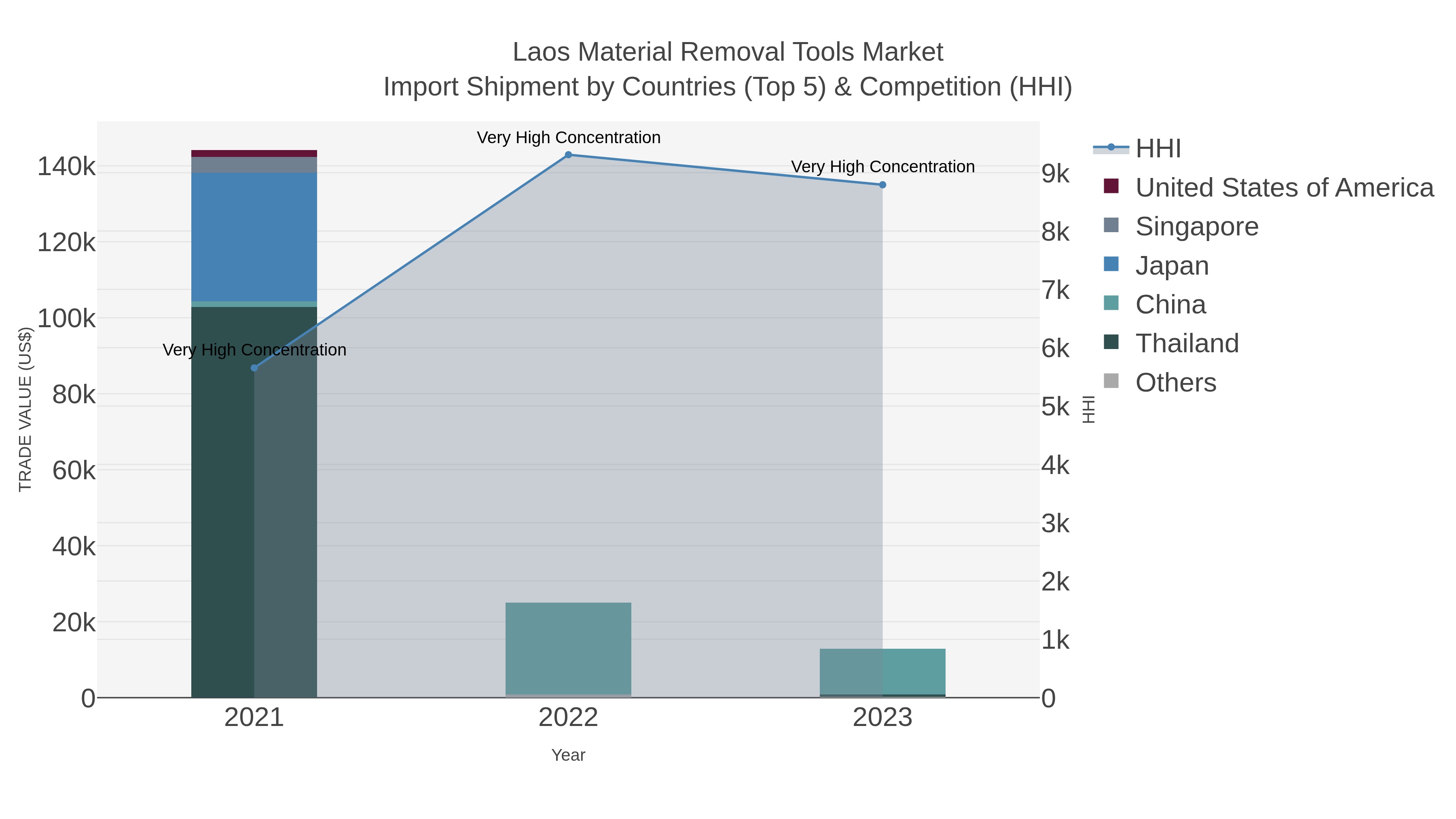Click the Japan blue legend swatch
Viewport: 1456px width, 819px height.
point(1111,264)
